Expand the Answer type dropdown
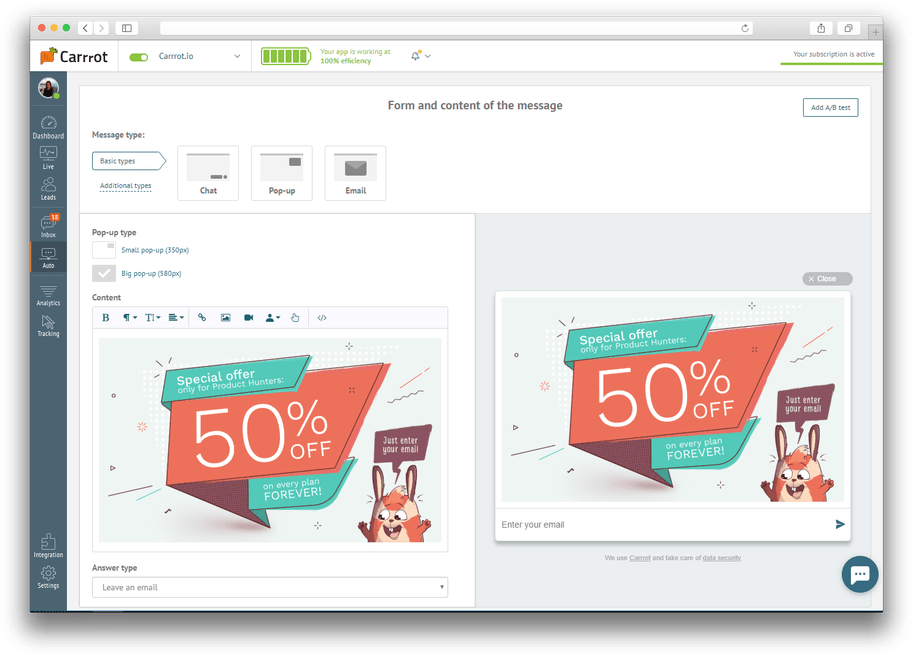 (270, 588)
